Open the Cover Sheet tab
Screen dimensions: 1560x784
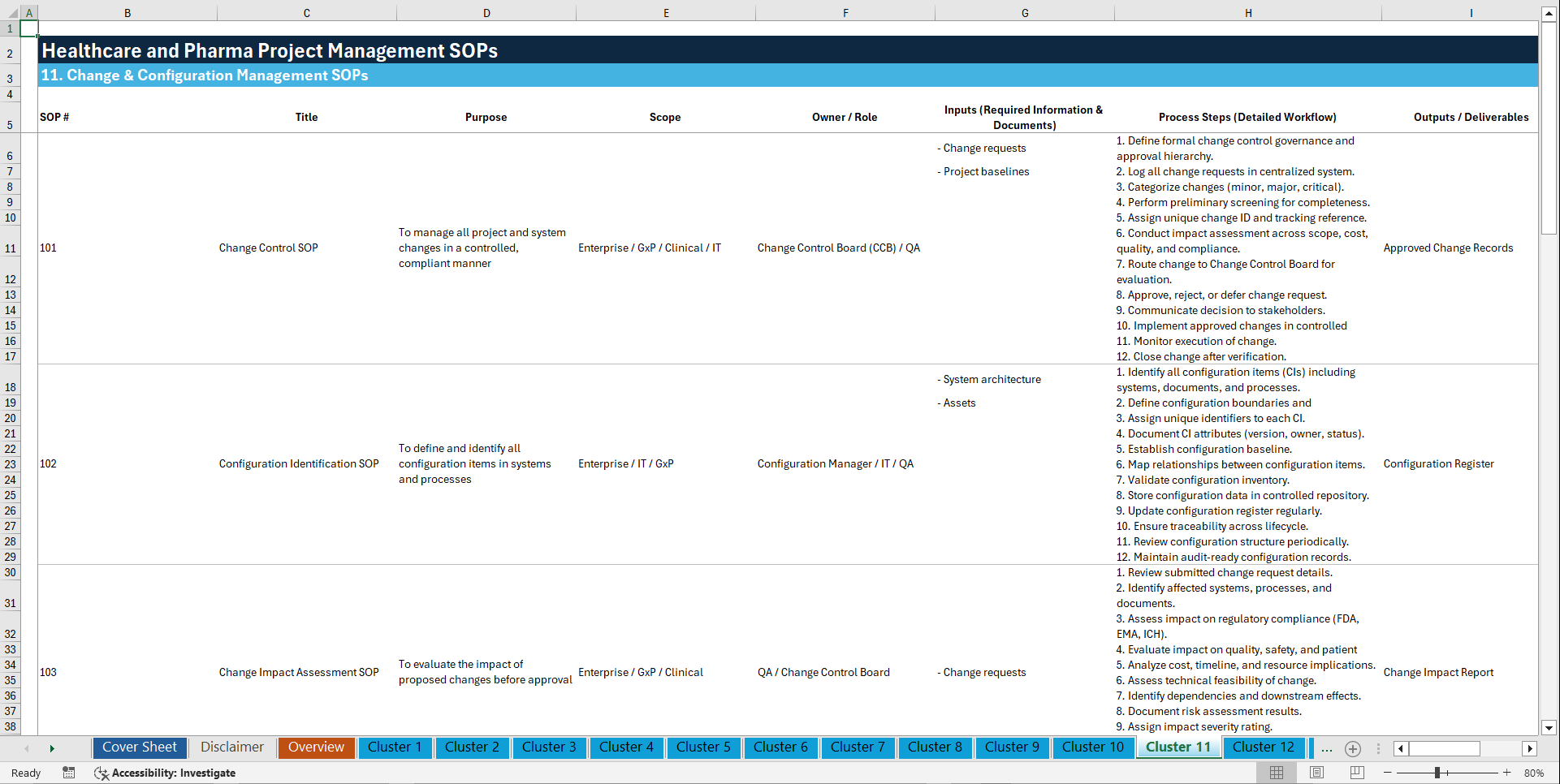pyautogui.click(x=139, y=747)
